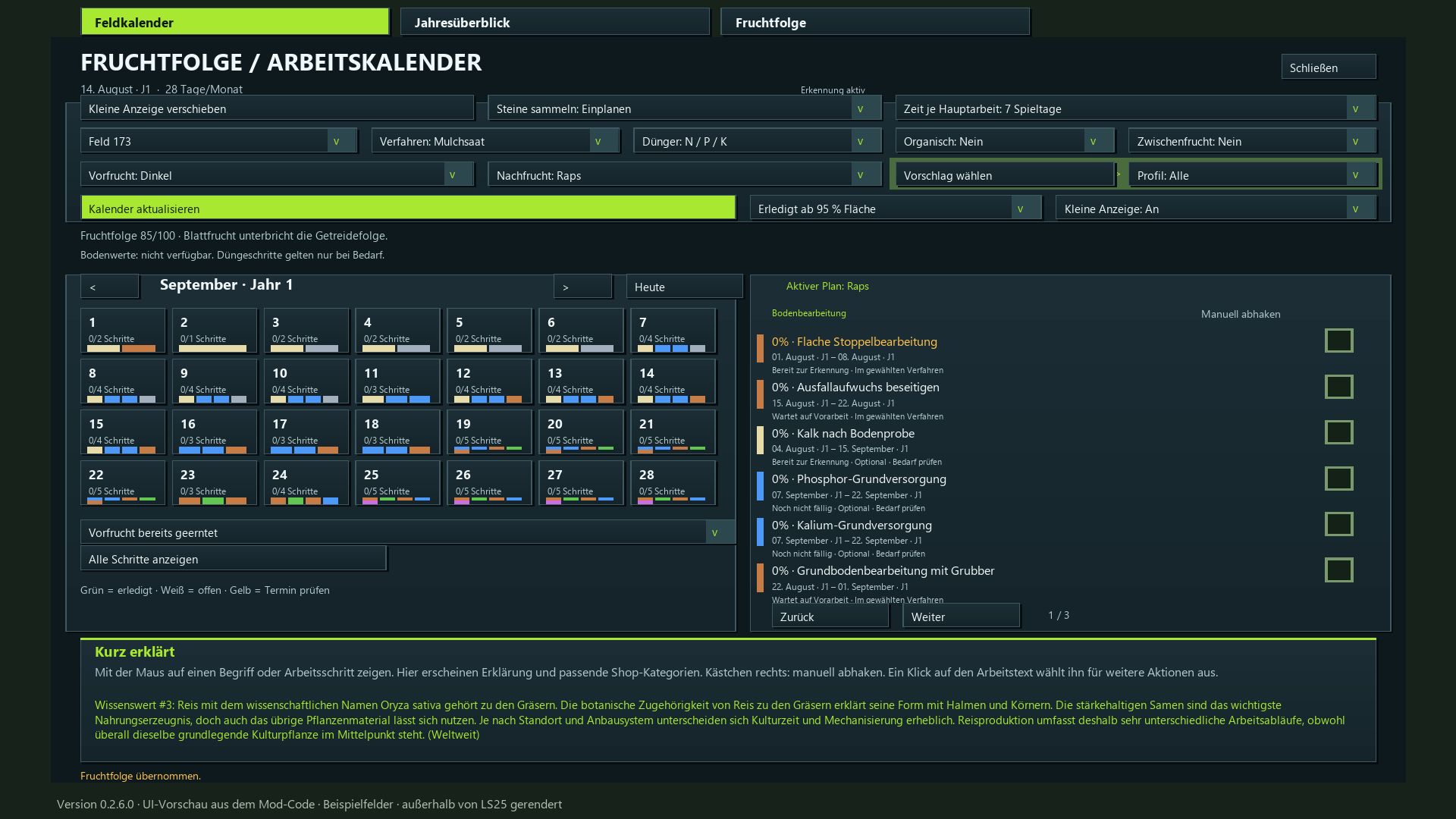
Task: Select the Flache Stoppelbearbeitung work step text
Action: coord(855,341)
